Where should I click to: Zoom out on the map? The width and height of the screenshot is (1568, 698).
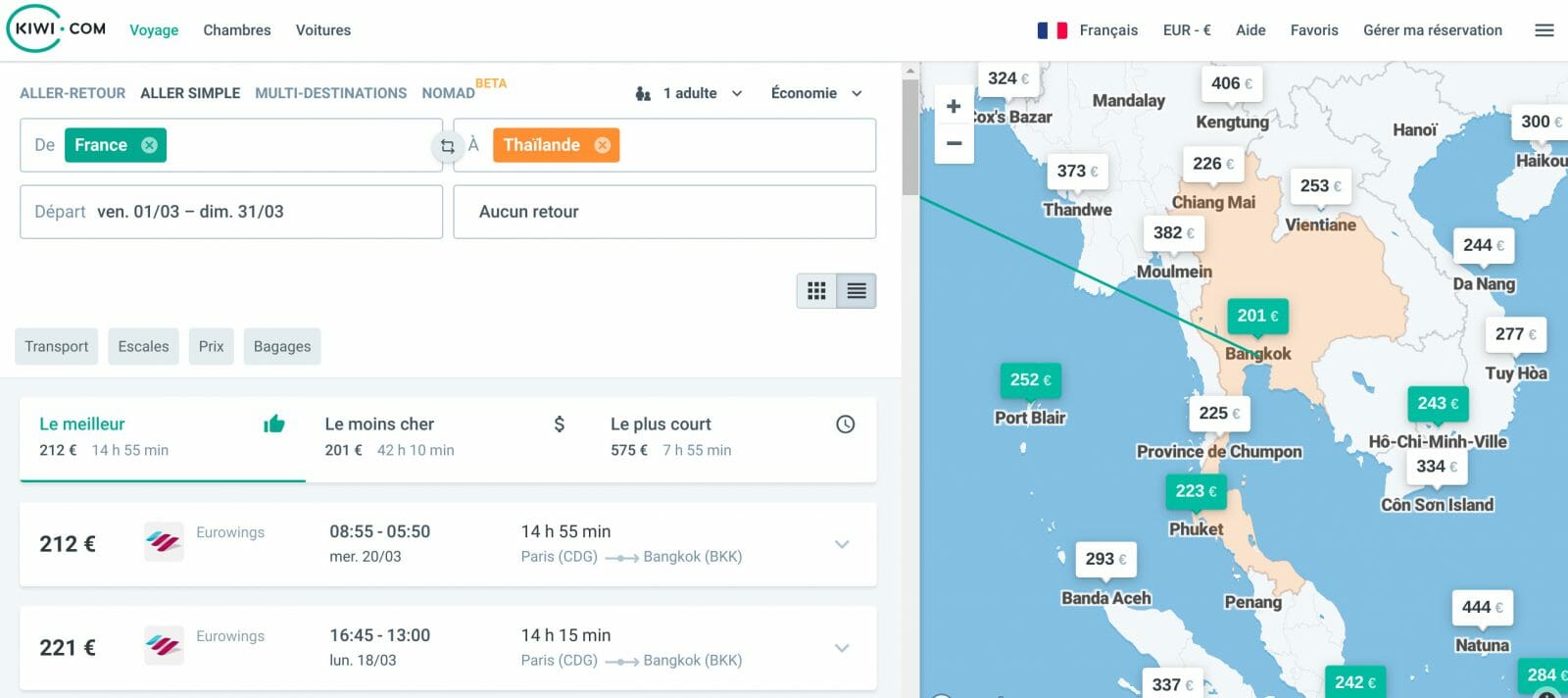click(x=953, y=143)
